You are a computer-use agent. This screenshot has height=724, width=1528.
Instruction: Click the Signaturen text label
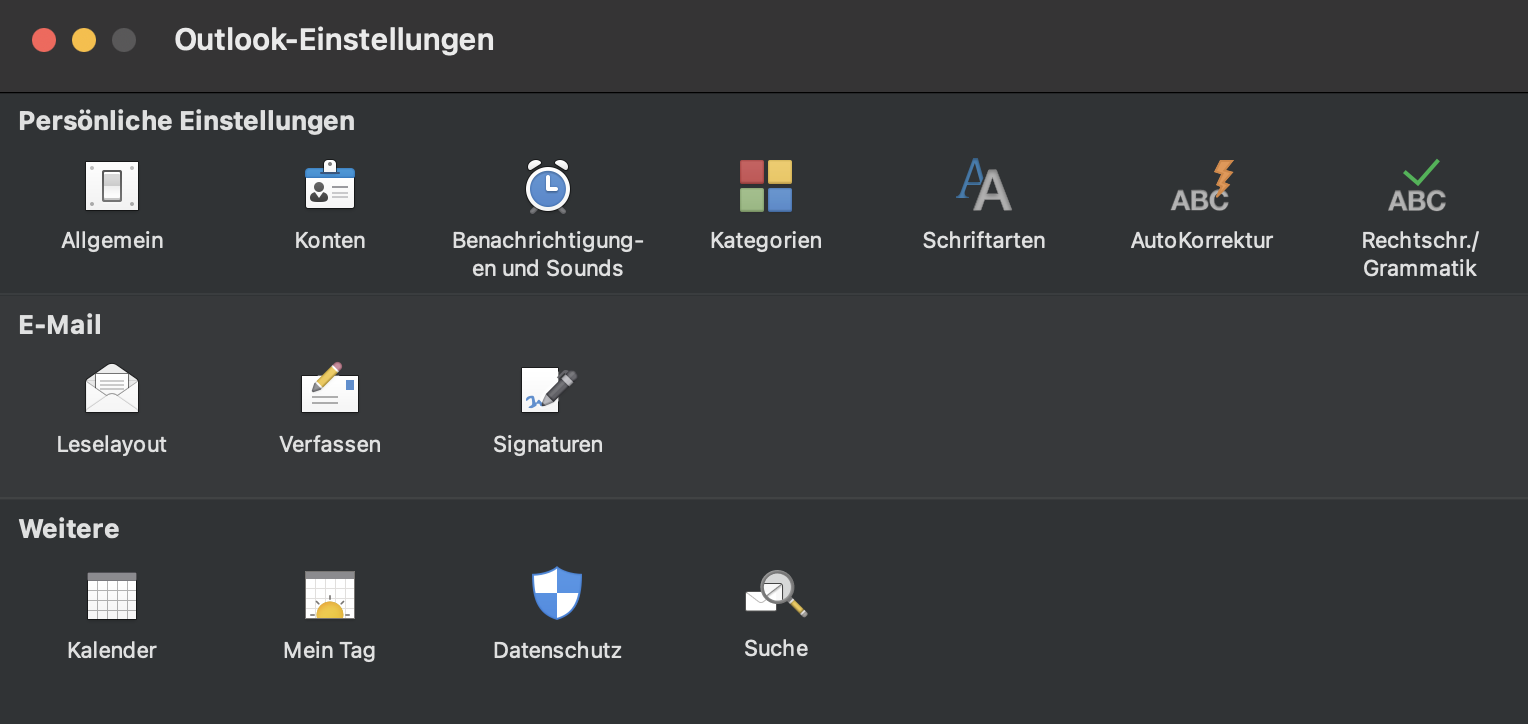click(548, 444)
